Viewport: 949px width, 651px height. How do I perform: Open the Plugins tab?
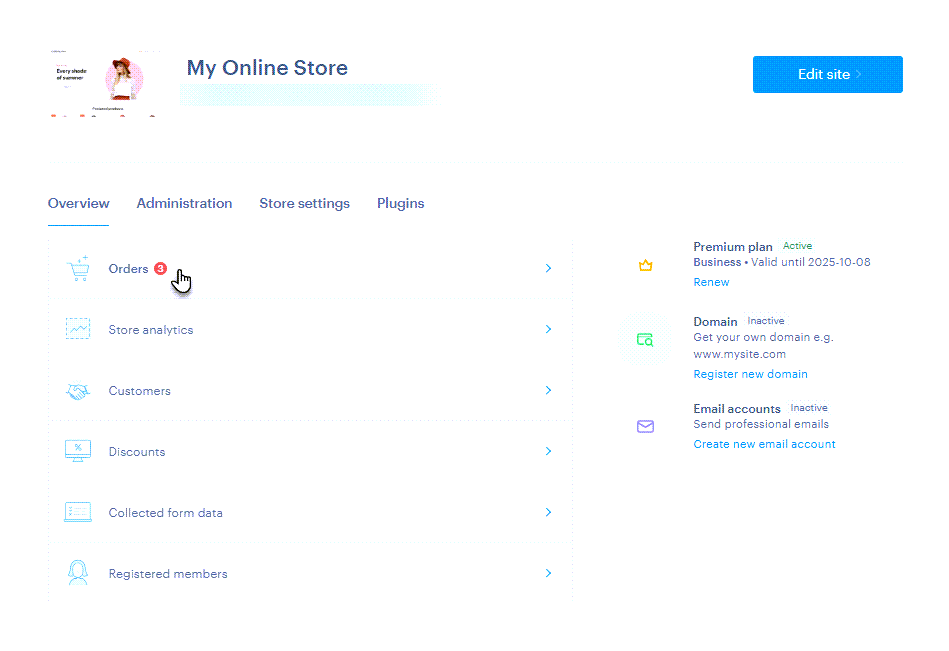(401, 204)
